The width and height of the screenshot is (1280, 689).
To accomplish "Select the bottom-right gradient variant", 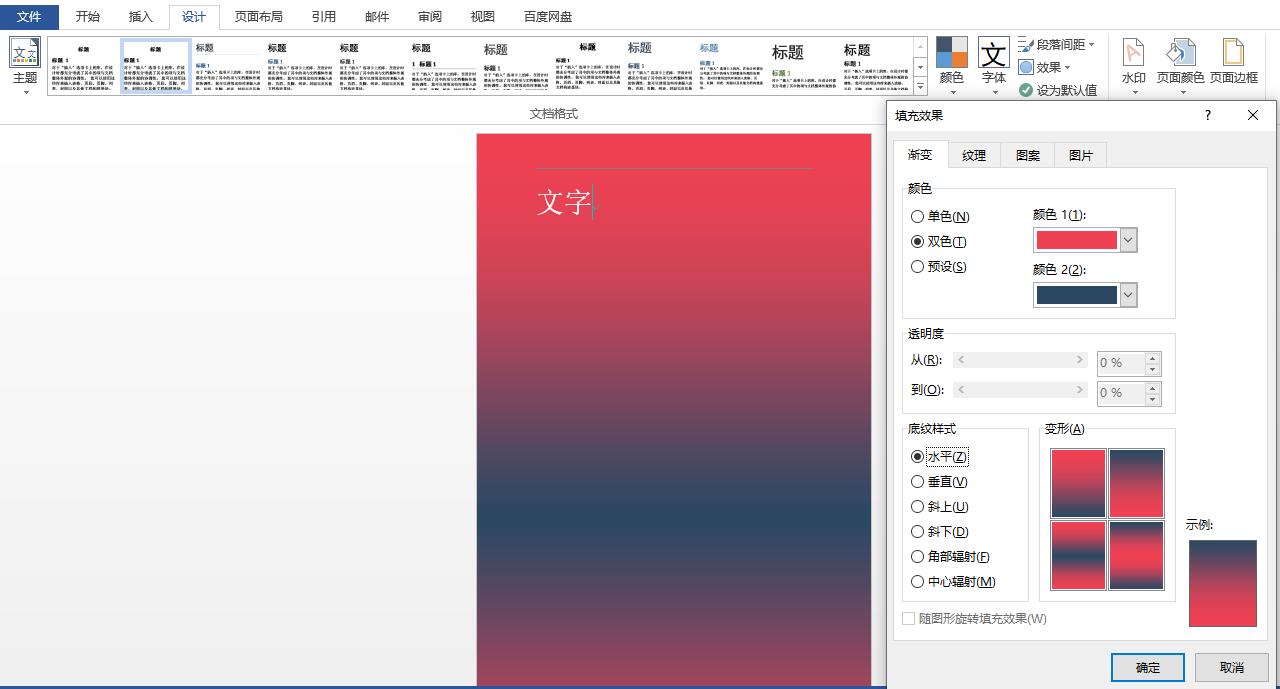I will point(1136,555).
